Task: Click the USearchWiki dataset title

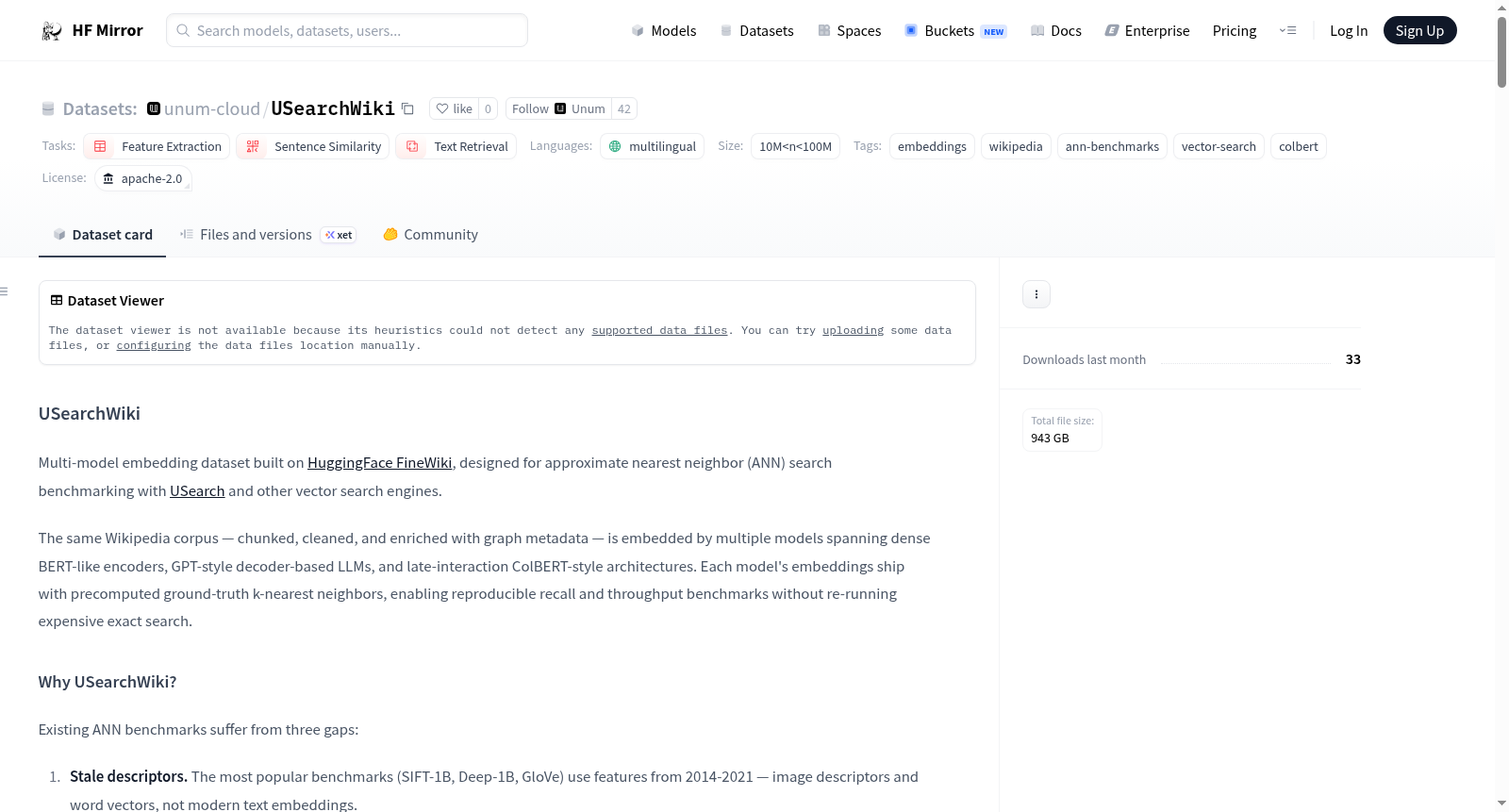Action: pyautogui.click(x=333, y=108)
